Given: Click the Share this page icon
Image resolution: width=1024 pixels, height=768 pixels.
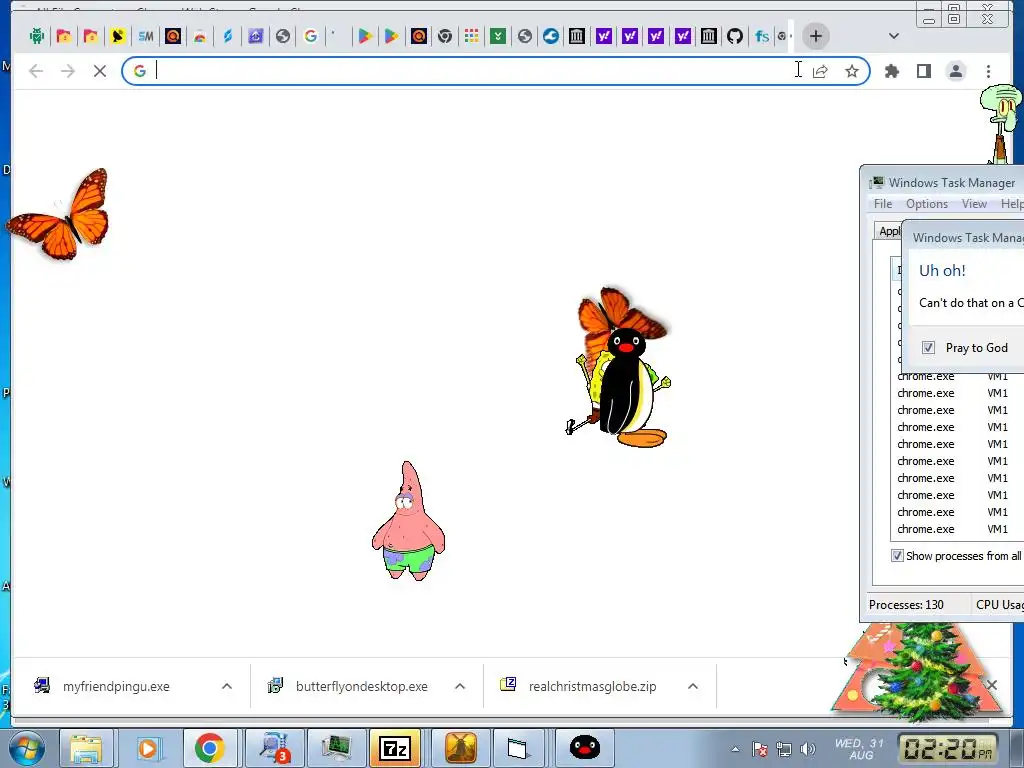Looking at the screenshot, I should click(x=820, y=71).
